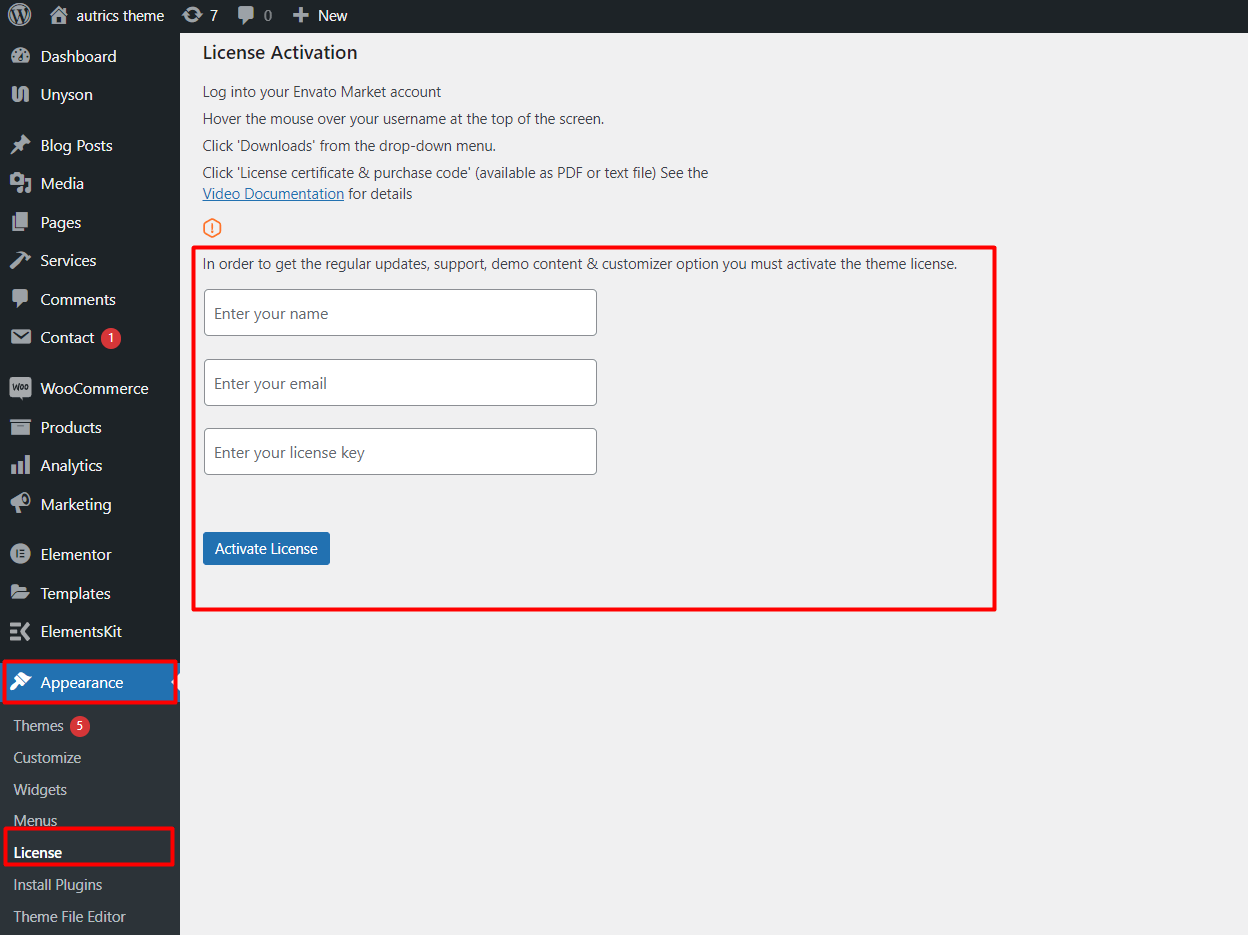Open Elementor from the sidebar

click(x=75, y=553)
